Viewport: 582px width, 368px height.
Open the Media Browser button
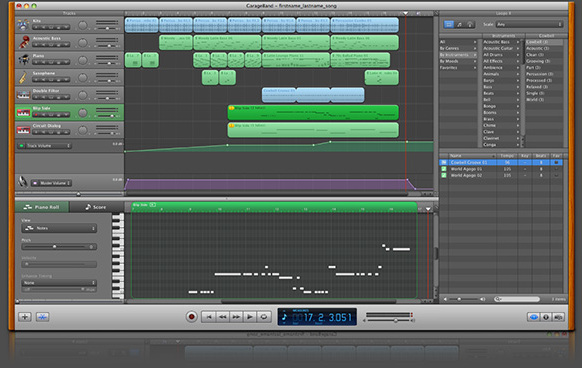pyautogui.click(x=558, y=317)
